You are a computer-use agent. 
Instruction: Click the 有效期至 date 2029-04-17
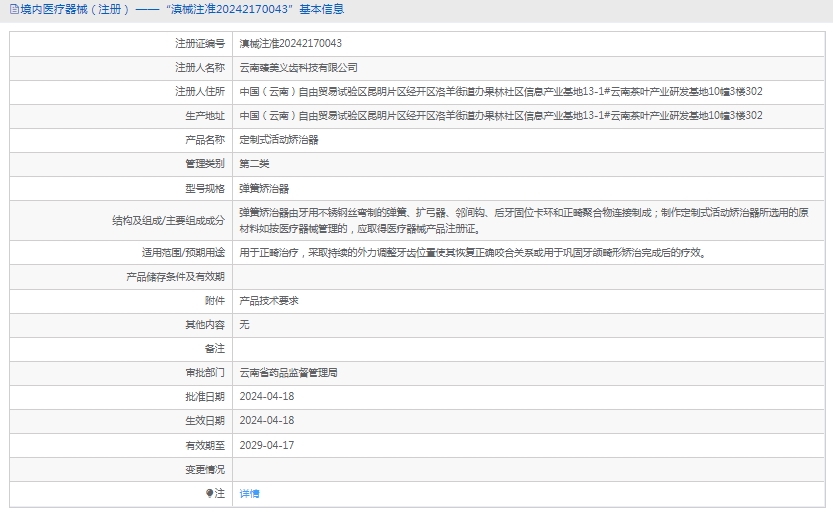[267, 445]
